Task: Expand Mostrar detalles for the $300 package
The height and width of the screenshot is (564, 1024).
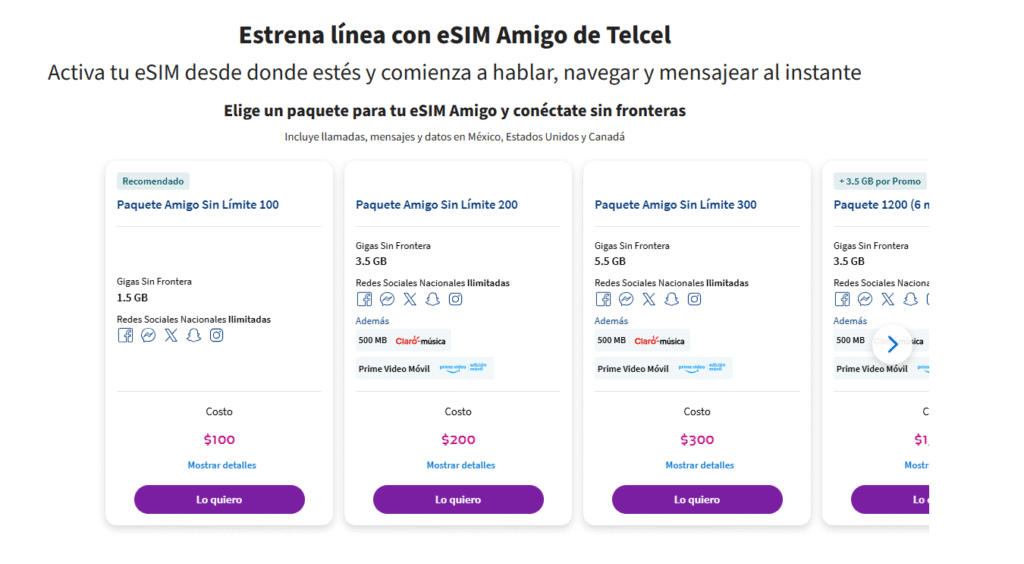Action: coord(700,465)
